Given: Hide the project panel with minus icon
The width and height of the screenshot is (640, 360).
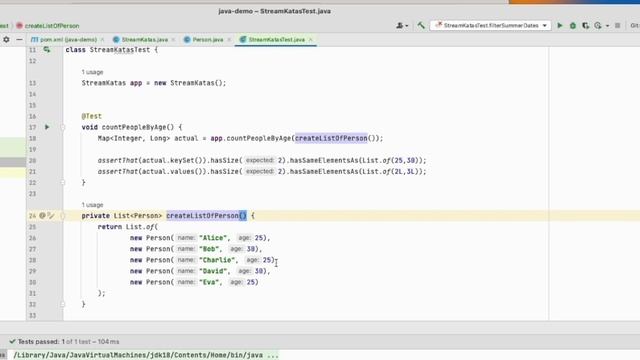Looking at the screenshot, I should [x=19, y=40].
